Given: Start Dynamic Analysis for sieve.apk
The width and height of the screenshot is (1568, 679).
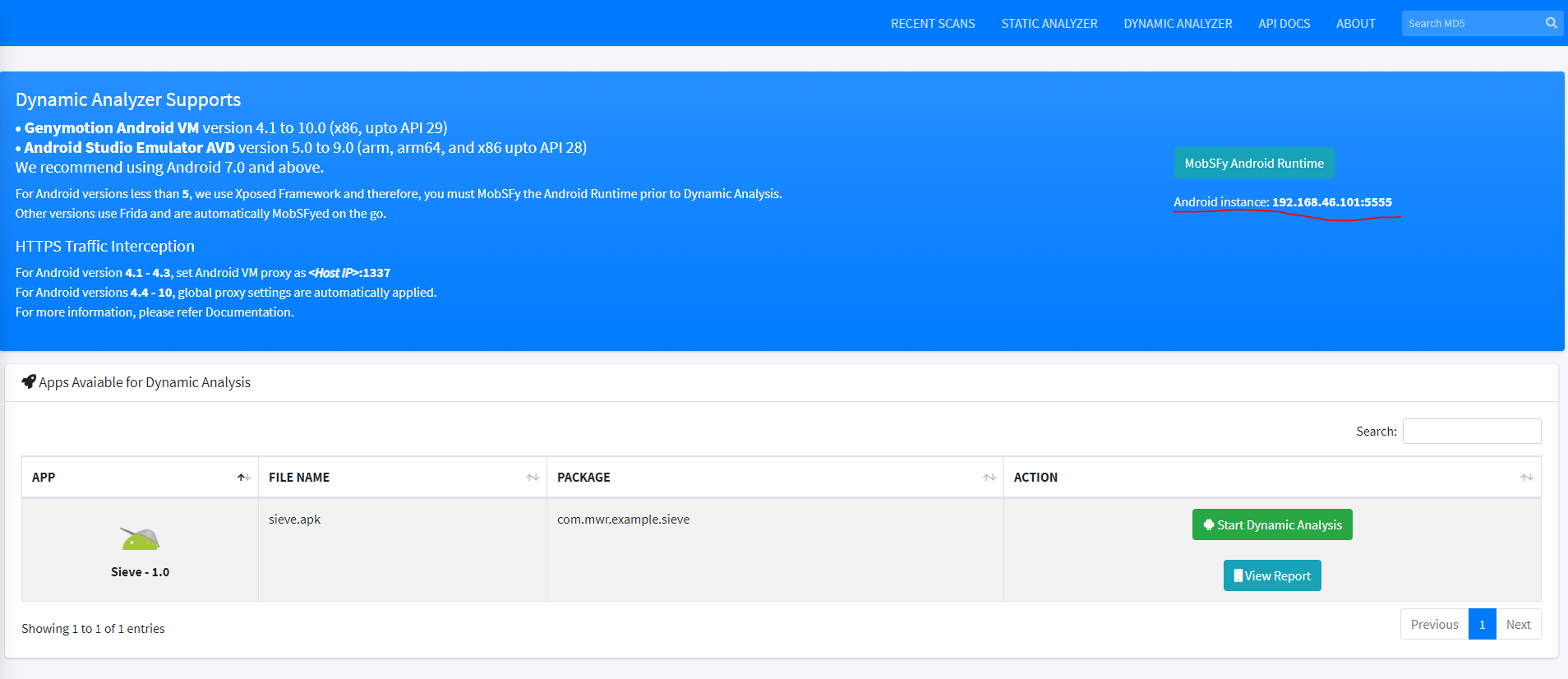Looking at the screenshot, I should coord(1271,524).
